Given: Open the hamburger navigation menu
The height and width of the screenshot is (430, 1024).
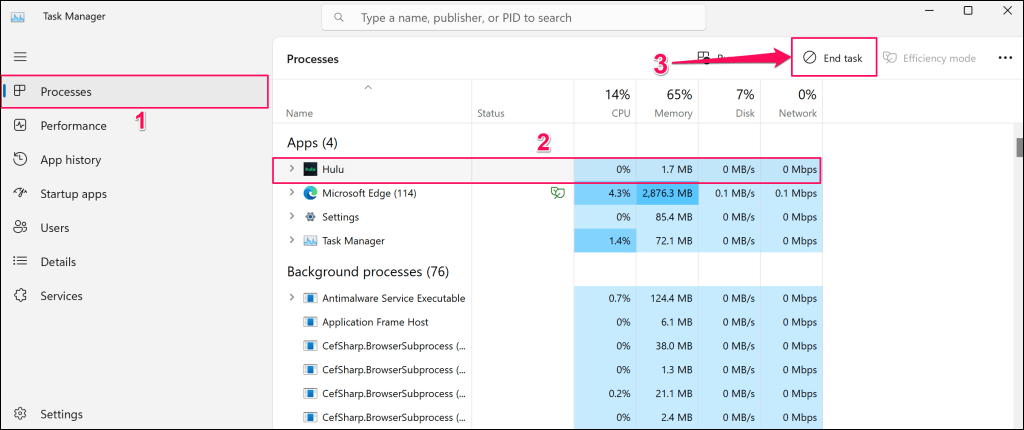Looking at the screenshot, I should click(20, 57).
